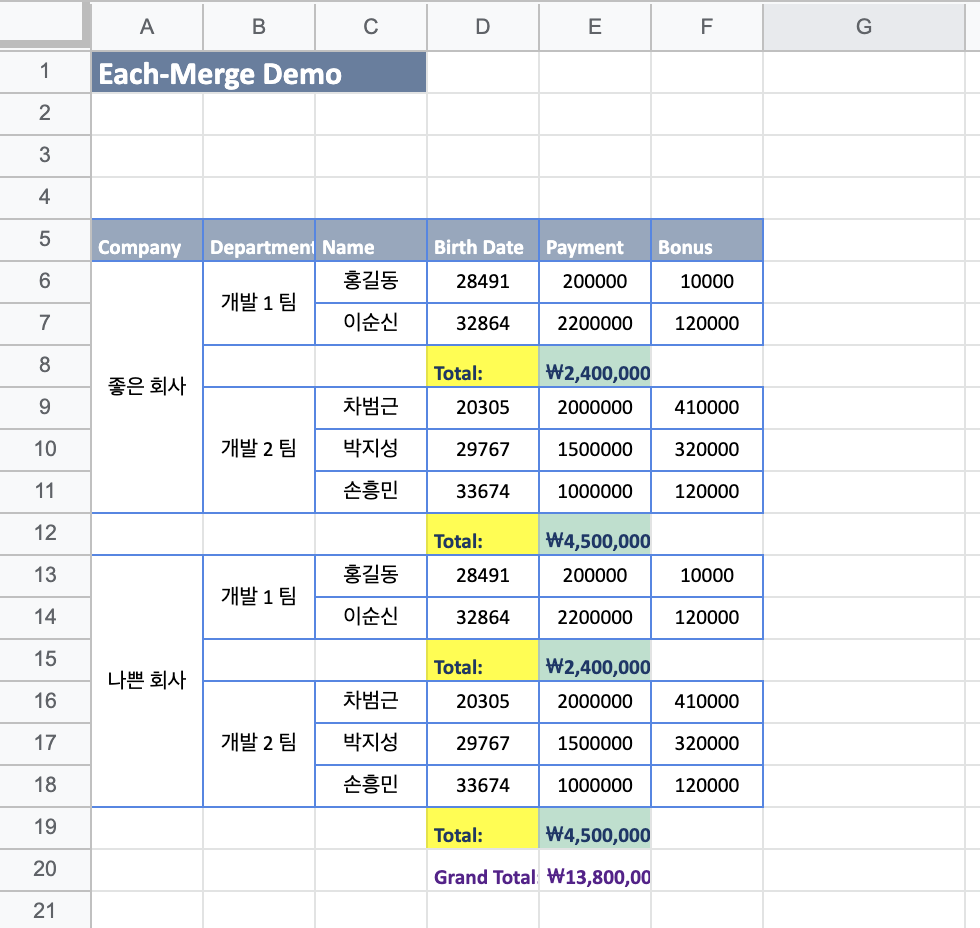
Task: Select the merged "나쁜 회사" company cell
Action: tap(146, 680)
